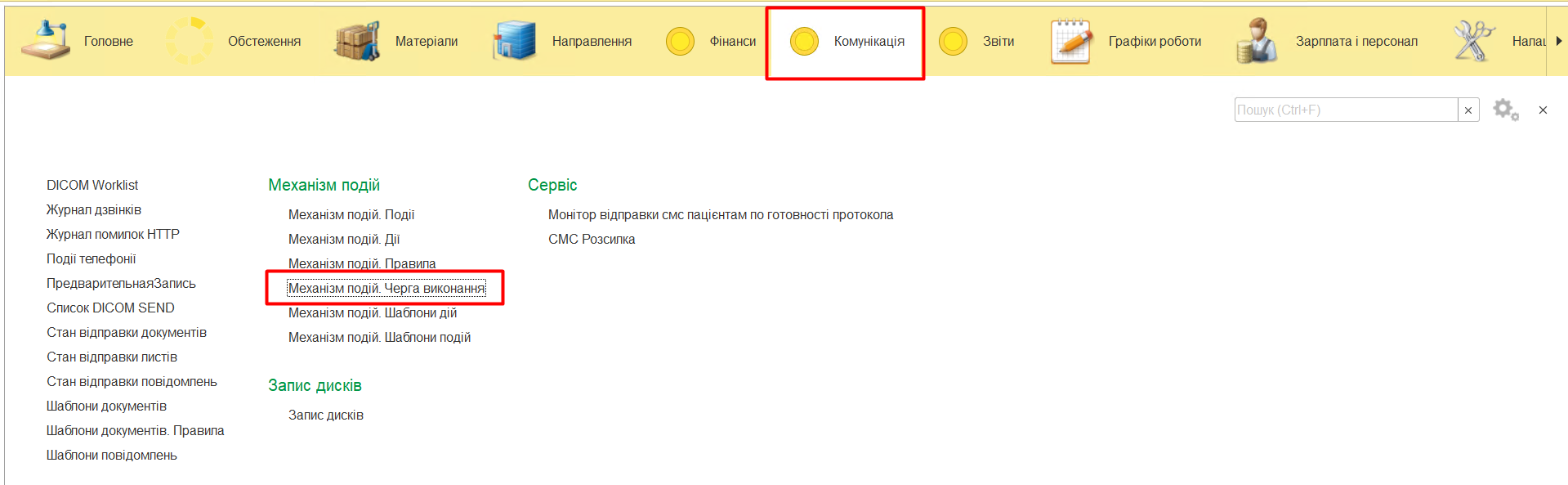The height and width of the screenshot is (485, 1568).
Task: Clear the search field with X button
Action: tap(1468, 110)
